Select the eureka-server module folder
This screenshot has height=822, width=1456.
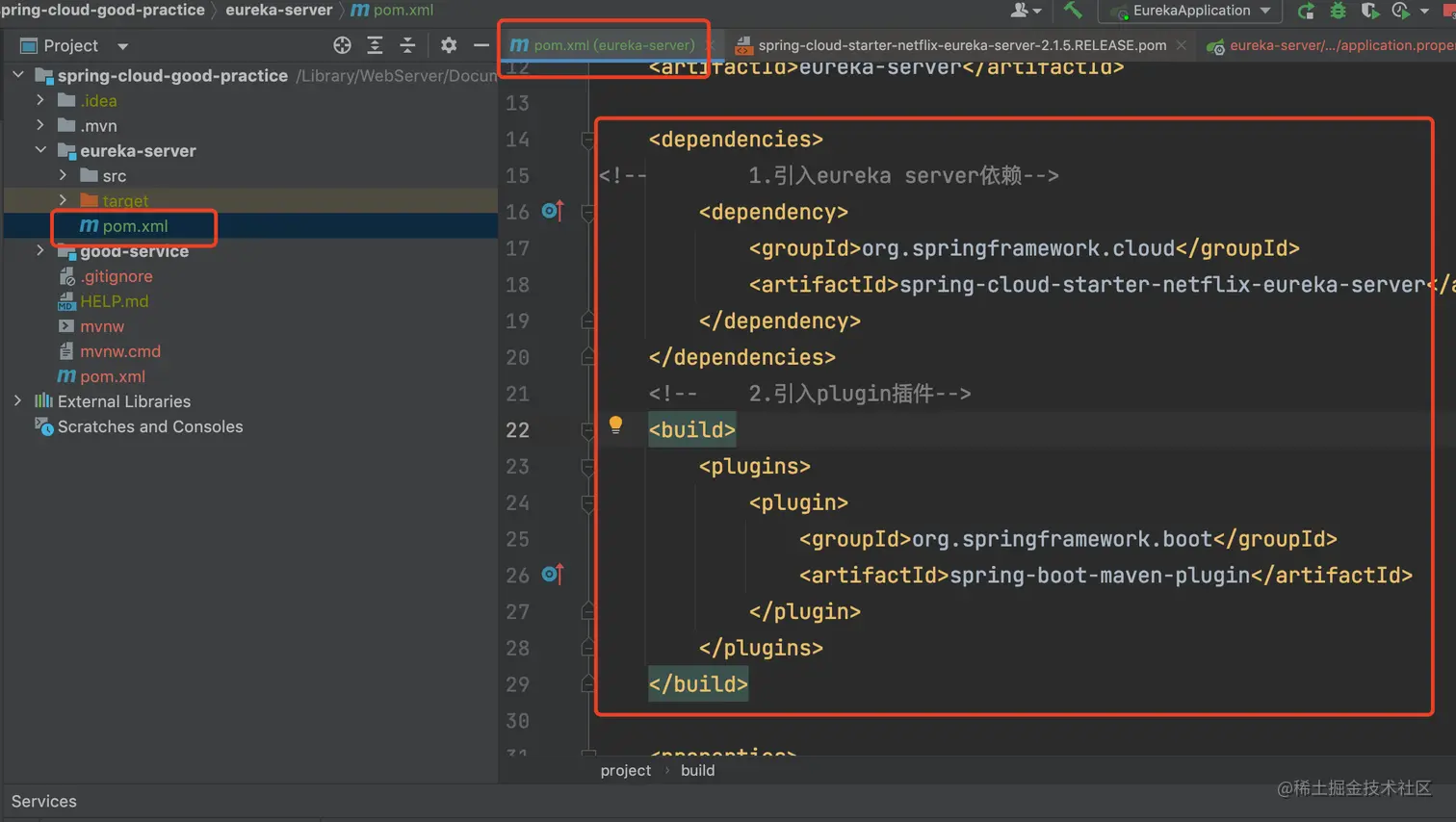click(x=138, y=151)
